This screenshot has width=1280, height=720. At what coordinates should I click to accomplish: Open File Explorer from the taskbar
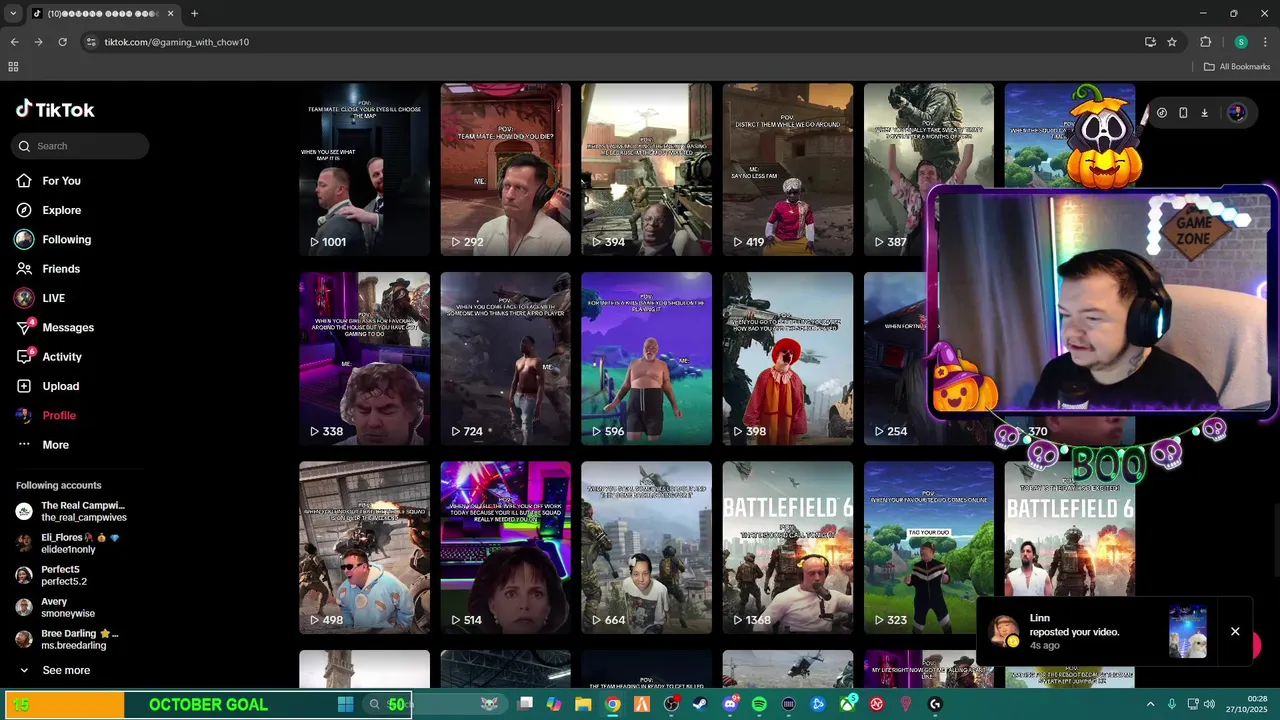pos(583,704)
